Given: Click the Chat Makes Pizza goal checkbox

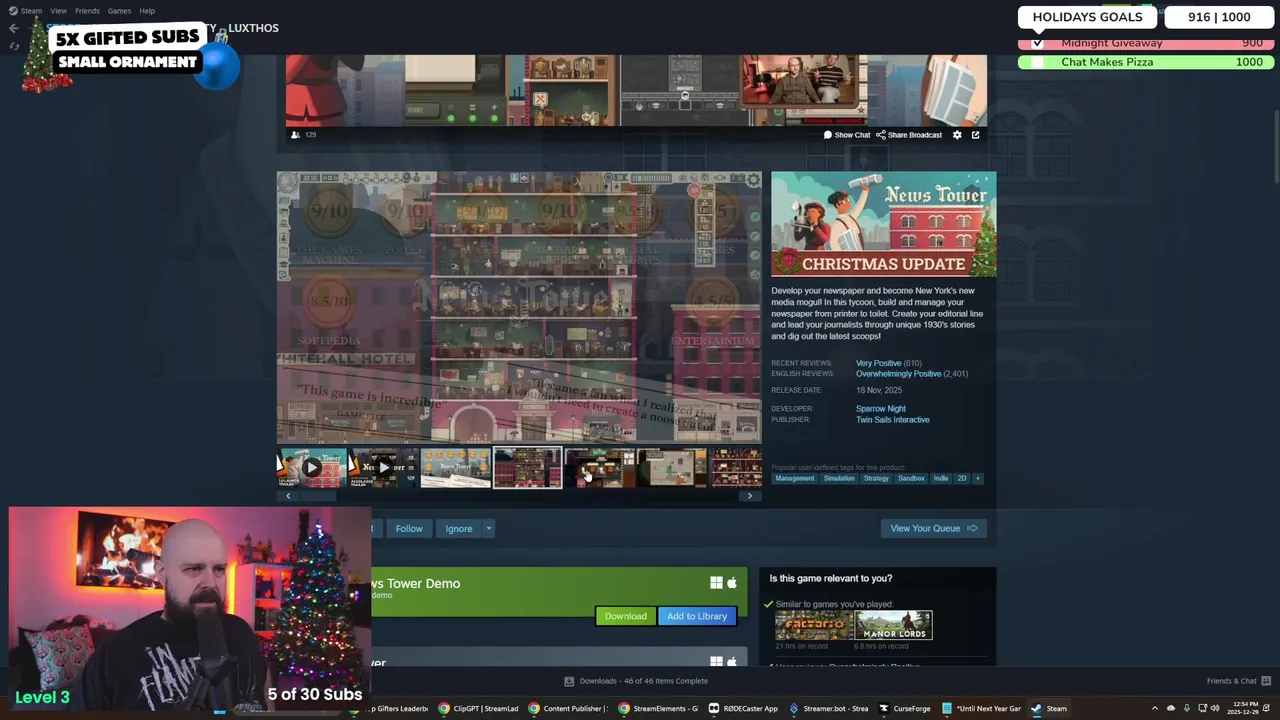Looking at the screenshot, I should click(x=1037, y=62).
